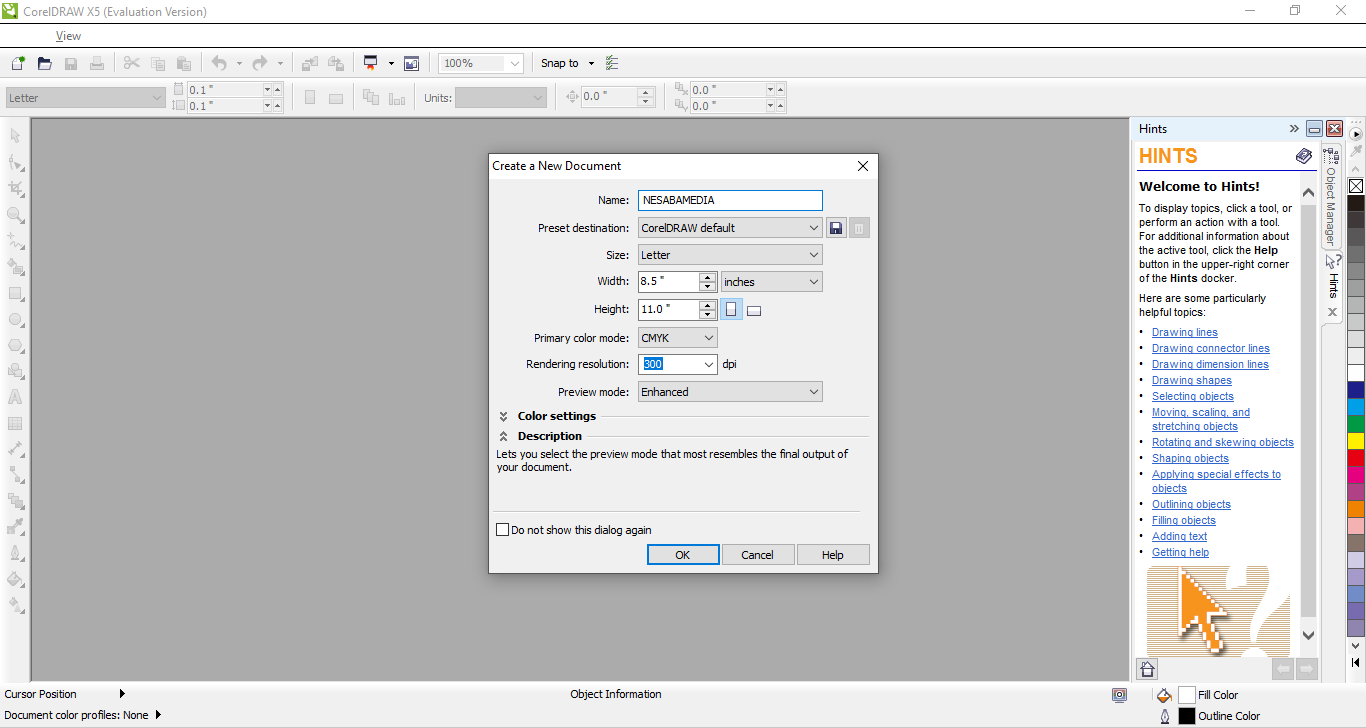Open the Hints help book icon
Screen dimensions: 1366x728
(x=1304, y=156)
